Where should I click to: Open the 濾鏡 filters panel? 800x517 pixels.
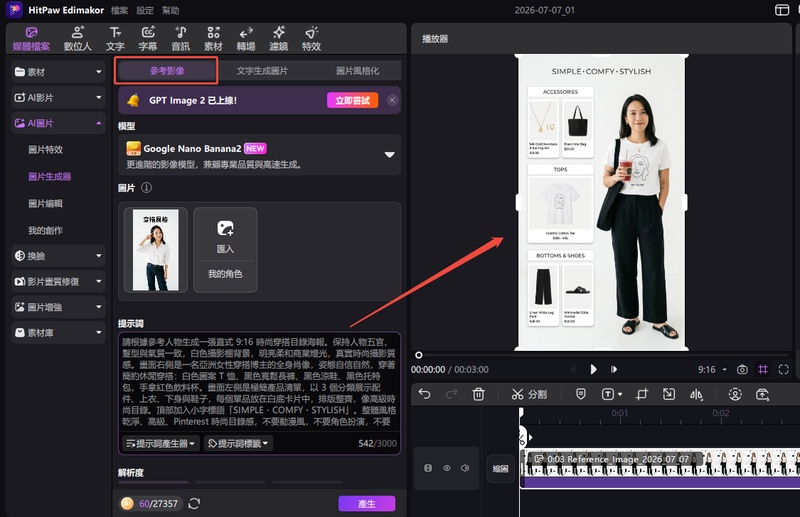[x=279, y=39]
